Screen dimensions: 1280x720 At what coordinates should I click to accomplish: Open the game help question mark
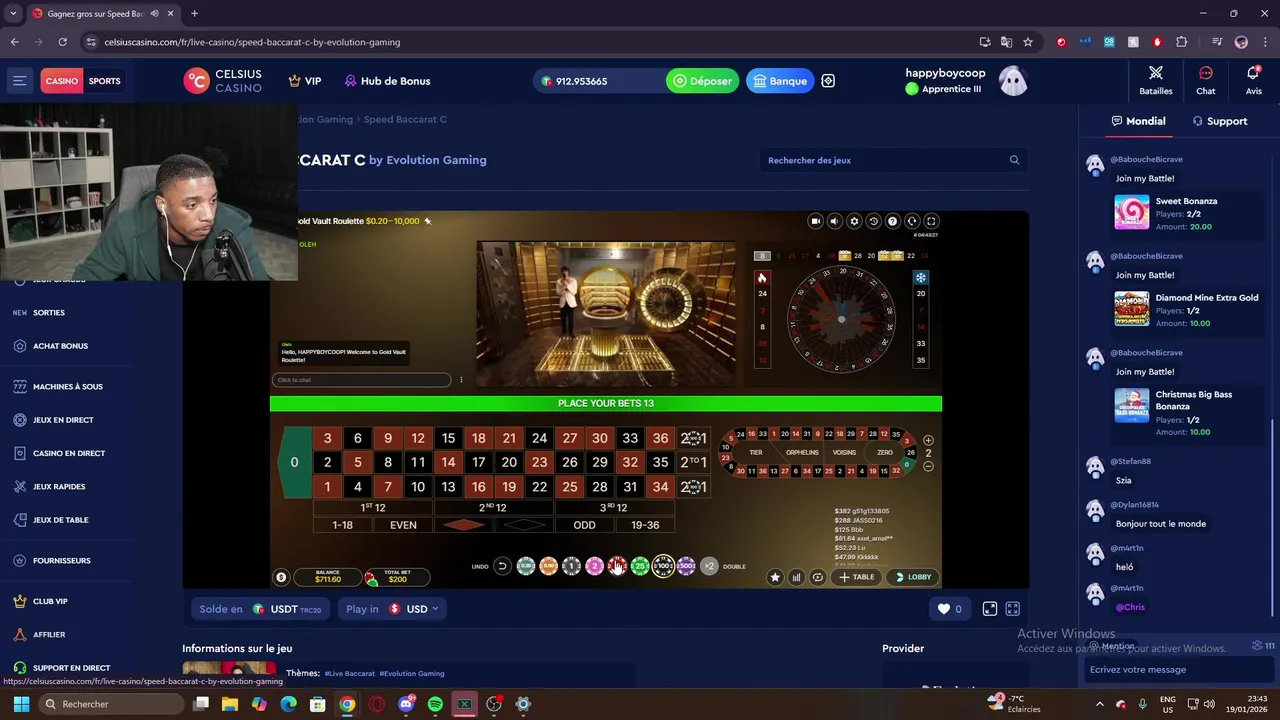pos(893,221)
